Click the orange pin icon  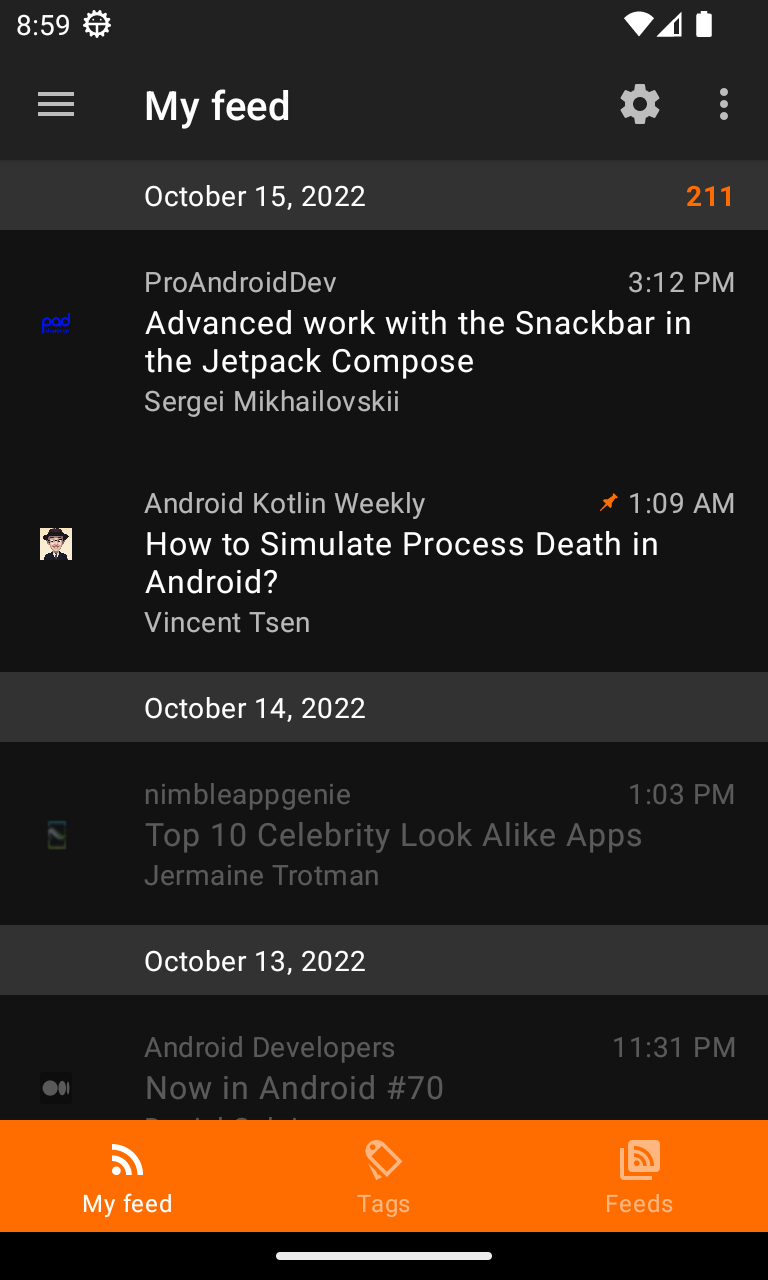(608, 502)
